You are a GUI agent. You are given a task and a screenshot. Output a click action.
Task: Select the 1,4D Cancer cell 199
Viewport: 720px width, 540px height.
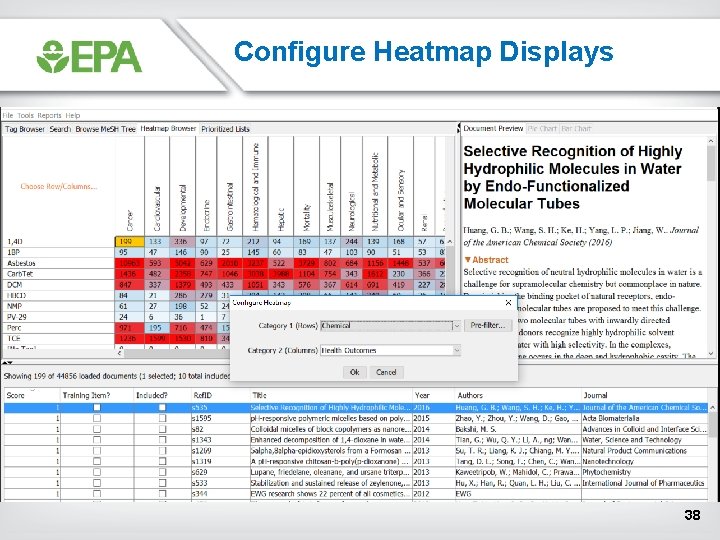click(x=129, y=242)
